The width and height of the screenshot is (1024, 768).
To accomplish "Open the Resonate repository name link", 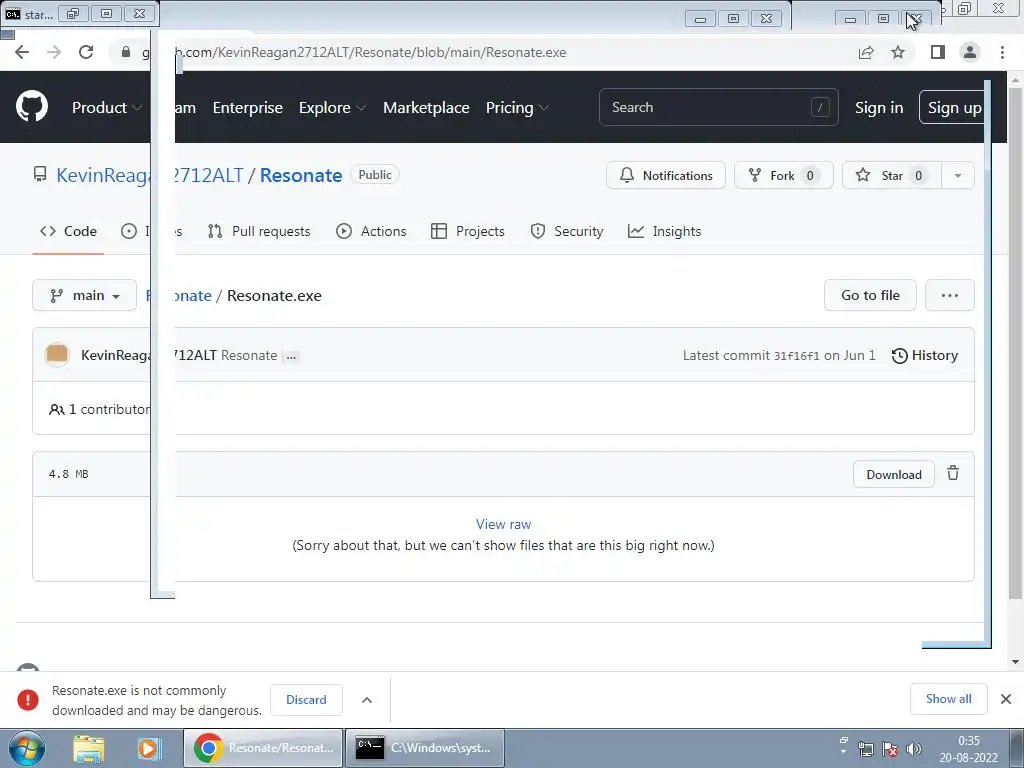I will tap(301, 175).
